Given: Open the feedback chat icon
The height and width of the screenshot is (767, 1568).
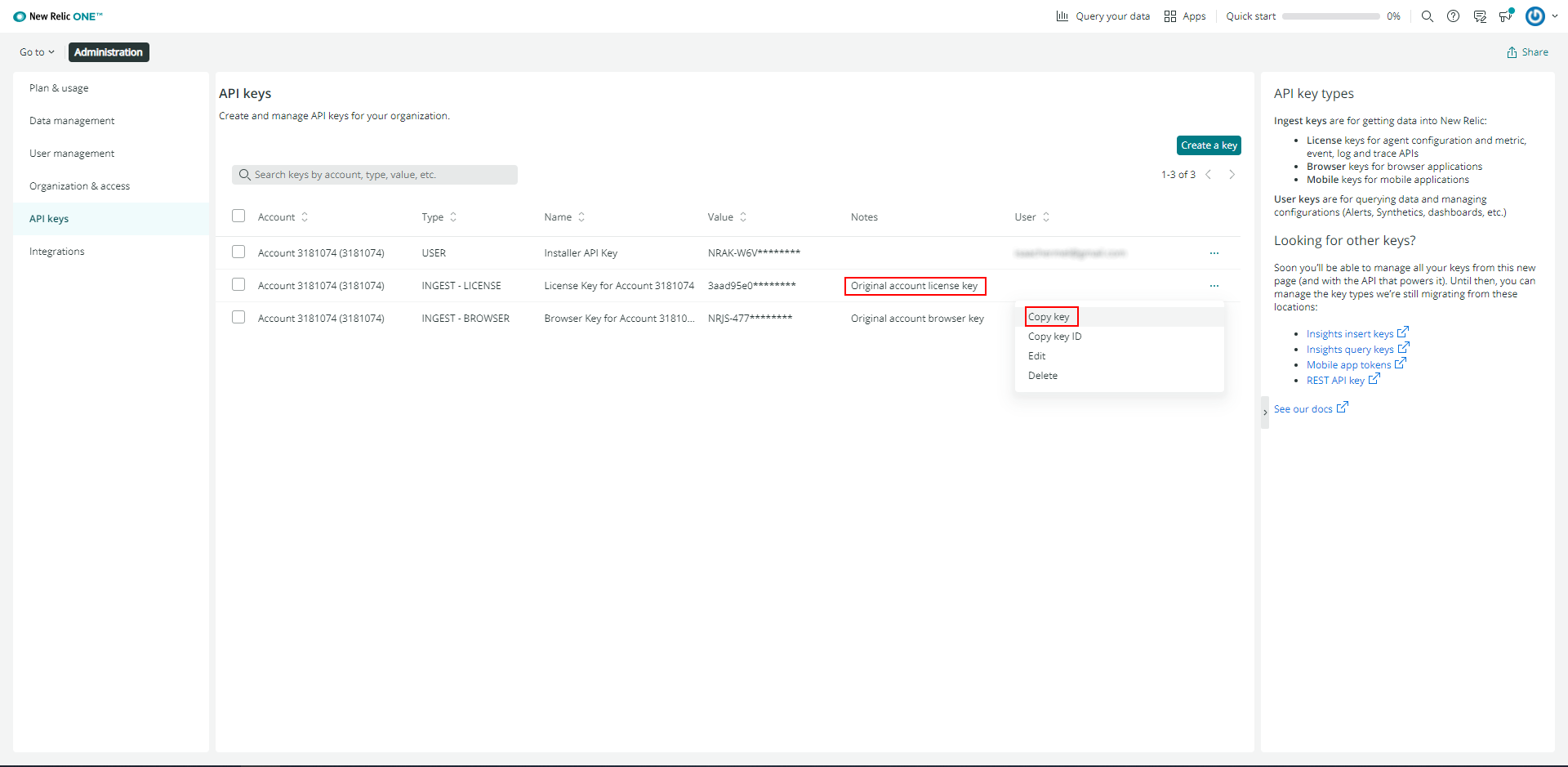Looking at the screenshot, I should pos(1479,16).
